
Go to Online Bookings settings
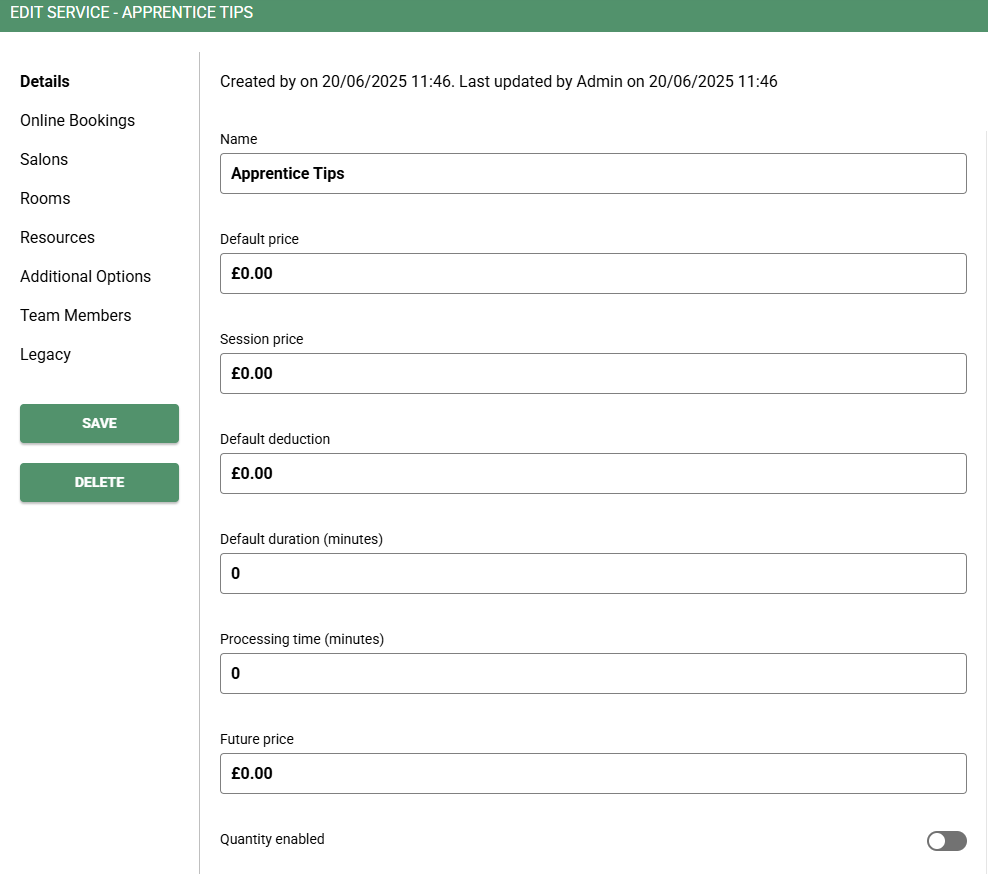pyautogui.click(x=78, y=120)
